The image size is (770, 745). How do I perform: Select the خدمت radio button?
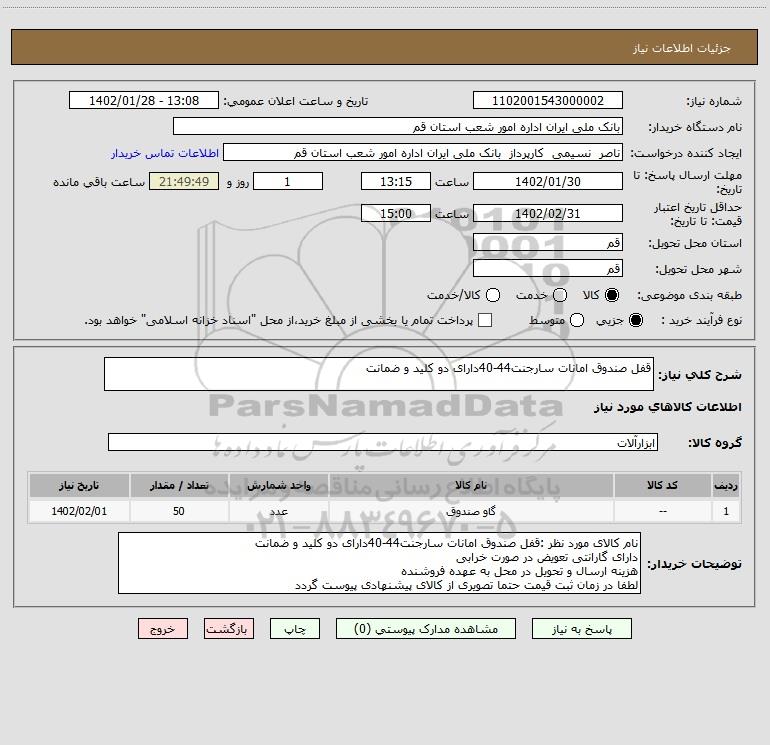tap(560, 295)
